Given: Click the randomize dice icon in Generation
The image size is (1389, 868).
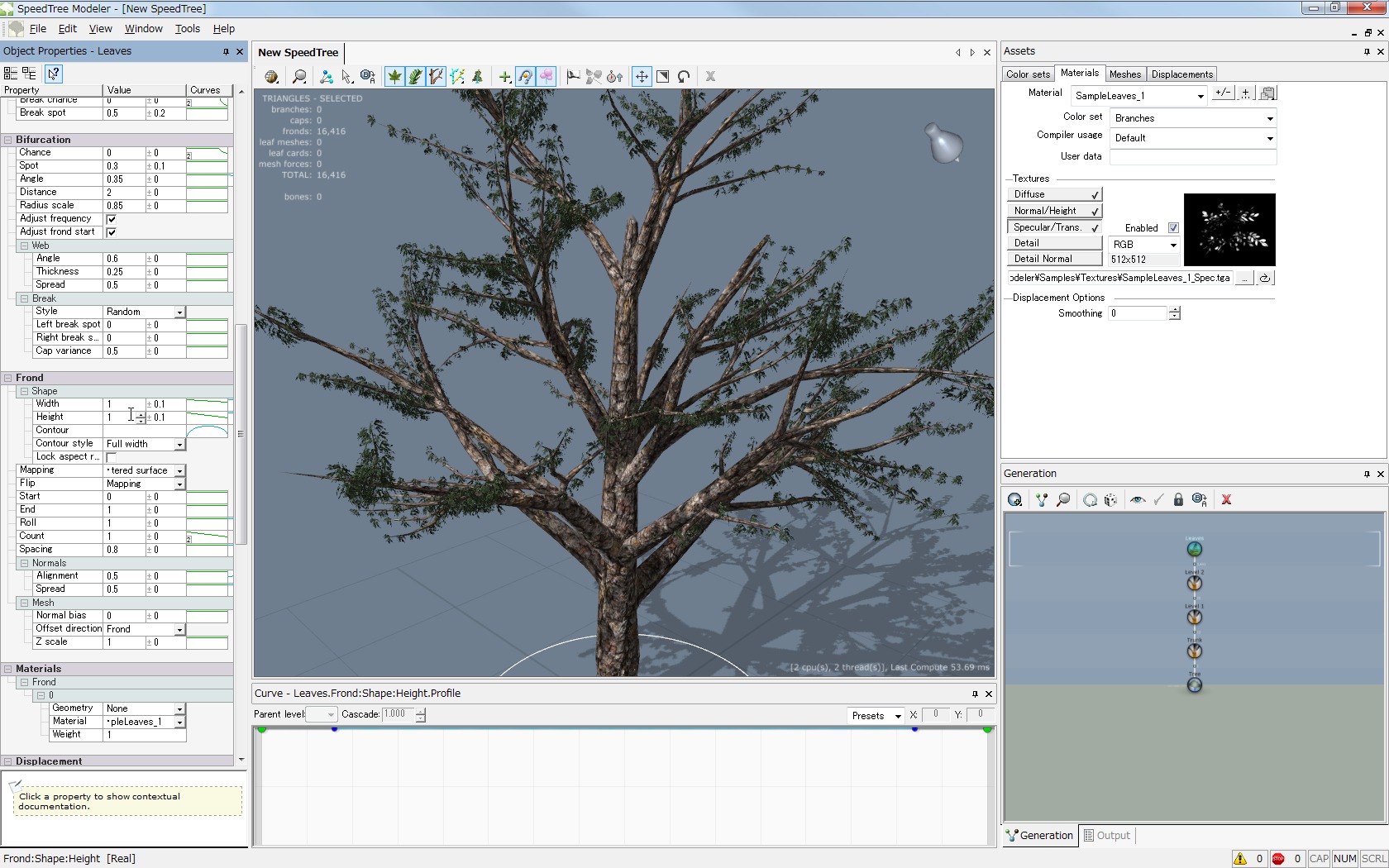Looking at the screenshot, I should click(x=1110, y=500).
